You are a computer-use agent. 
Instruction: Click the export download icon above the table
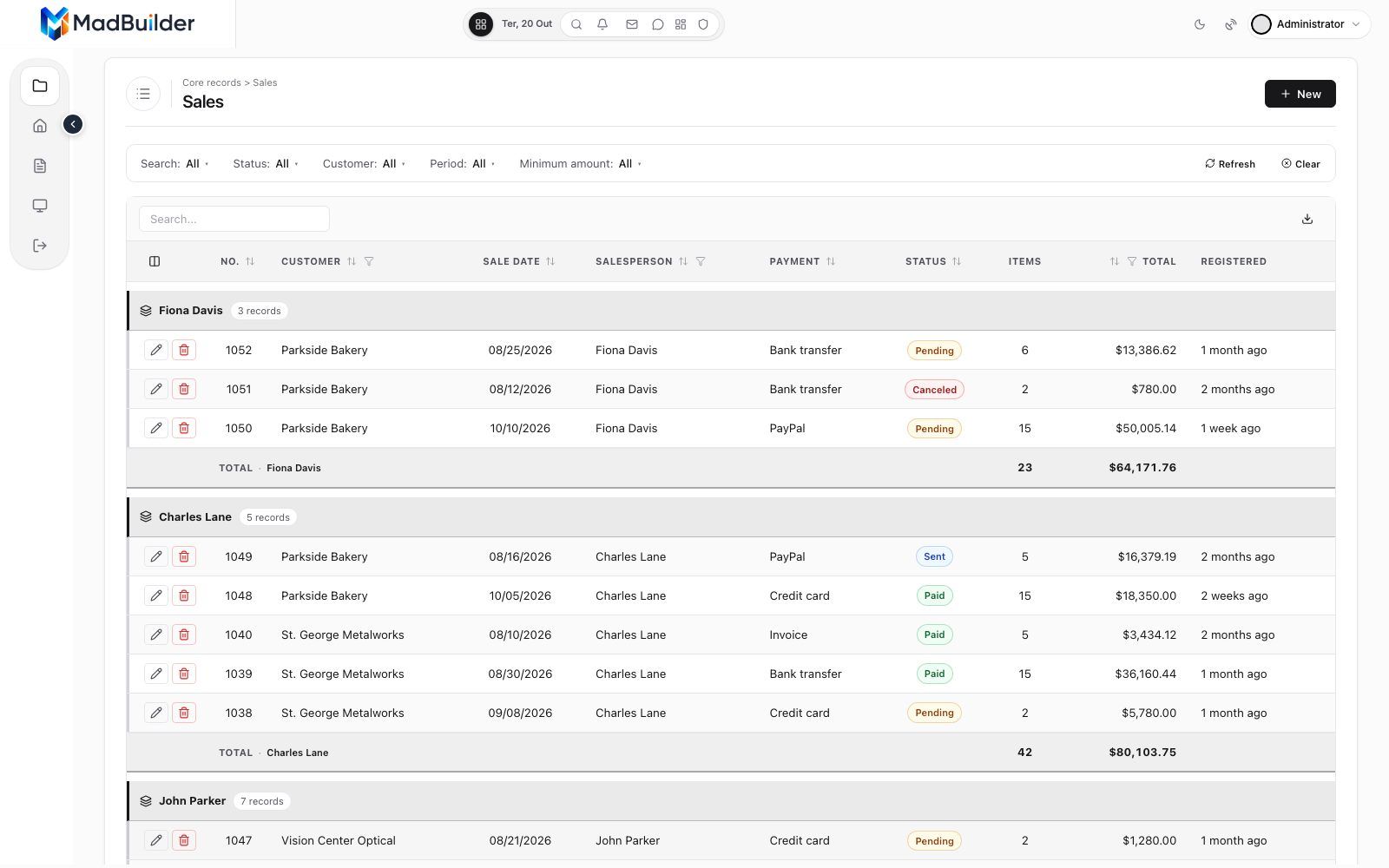pos(1307,219)
